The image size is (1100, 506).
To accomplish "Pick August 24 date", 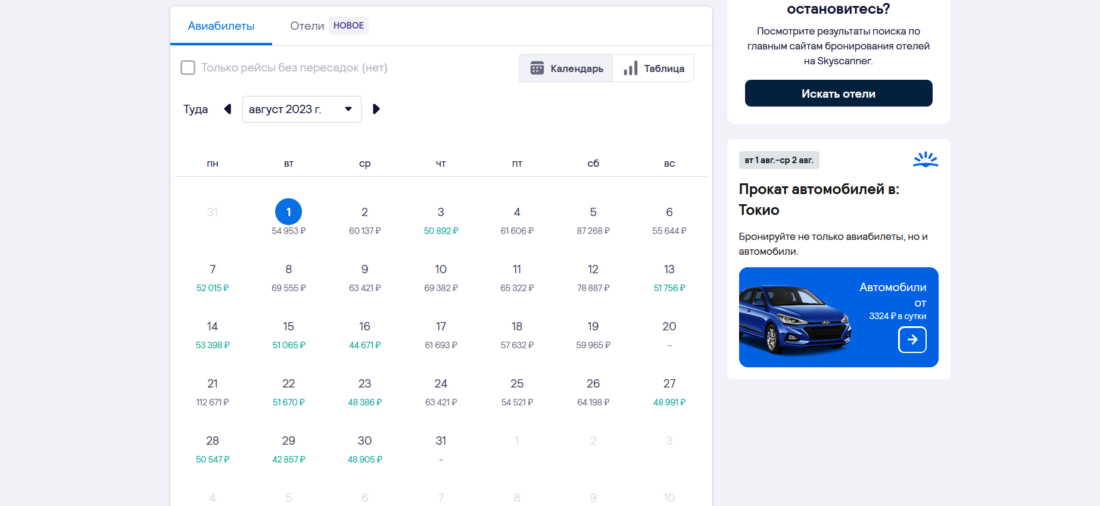I will [441, 392].
